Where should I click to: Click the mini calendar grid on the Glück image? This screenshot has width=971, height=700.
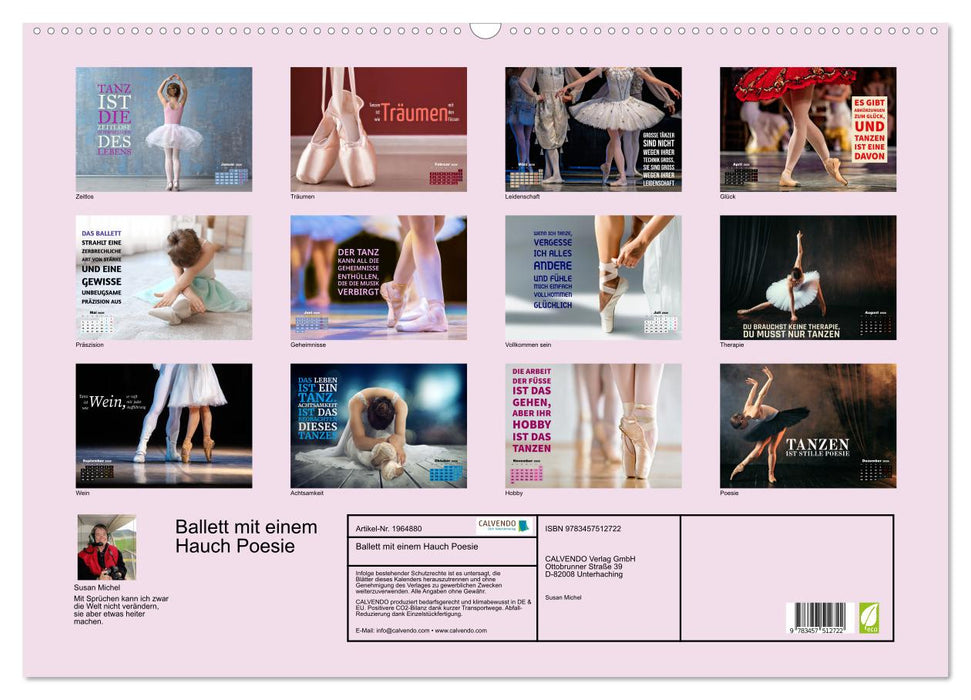(742, 176)
